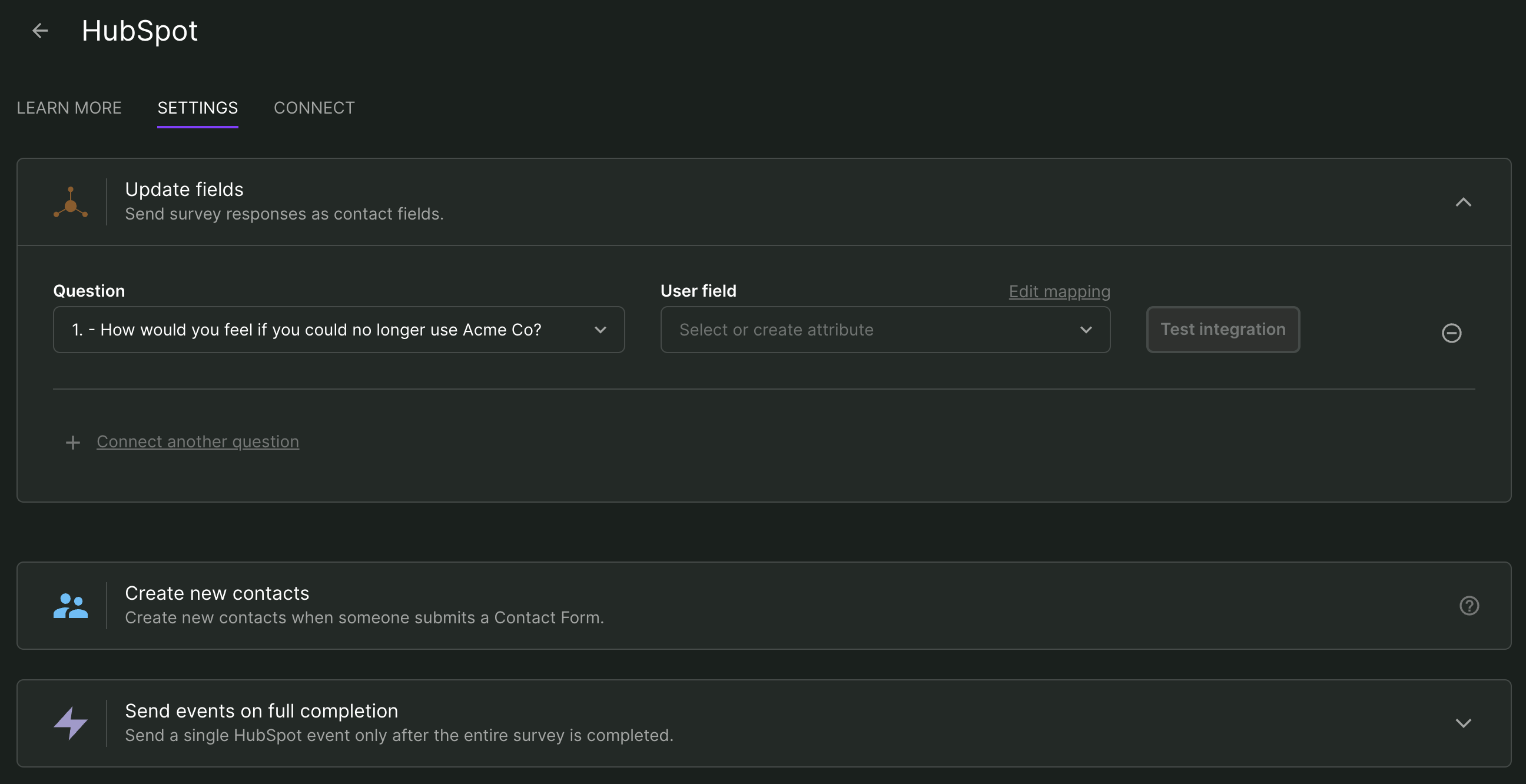Click the remove mapping minus circle icon
The image size is (1526, 784).
(x=1451, y=333)
